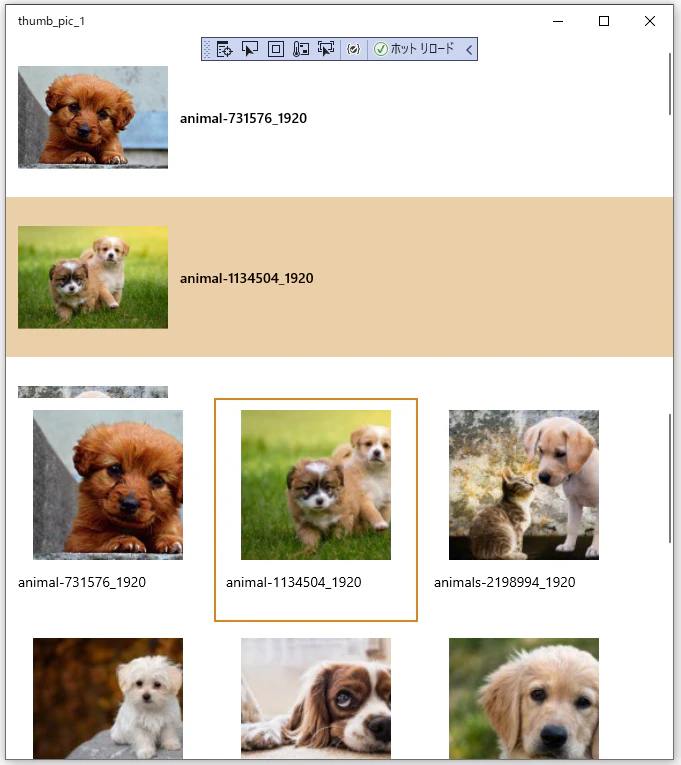Activate the Select Element cursor tool
This screenshot has height=765, width=681.
[250, 49]
